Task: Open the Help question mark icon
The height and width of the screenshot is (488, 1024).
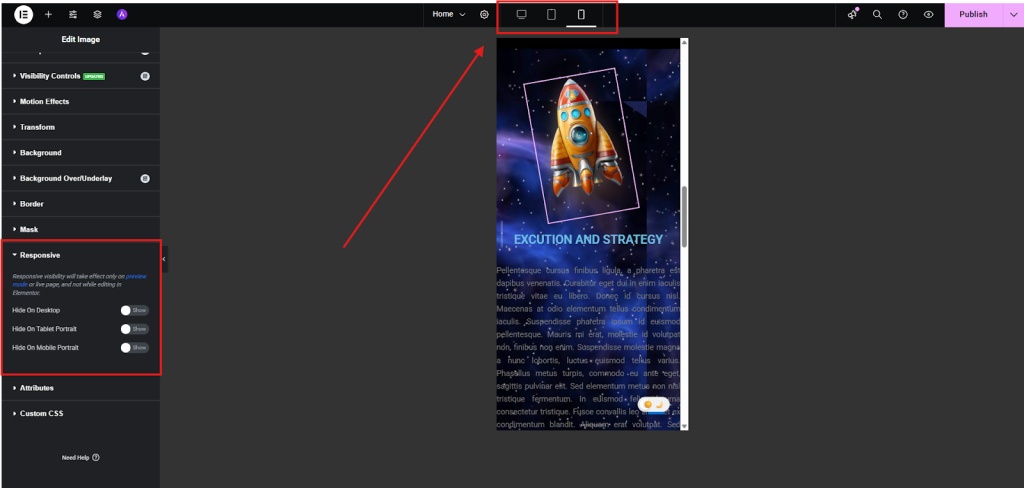Action: coord(903,14)
